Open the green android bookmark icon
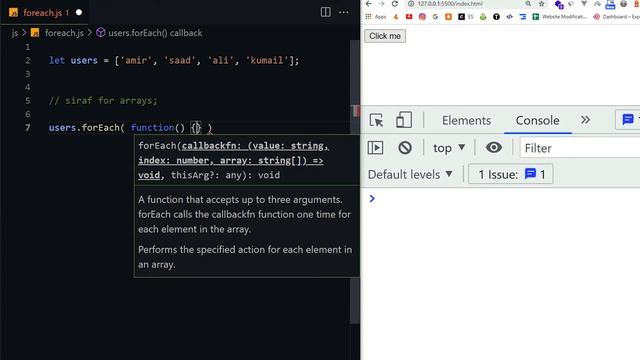 tap(483, 17)
